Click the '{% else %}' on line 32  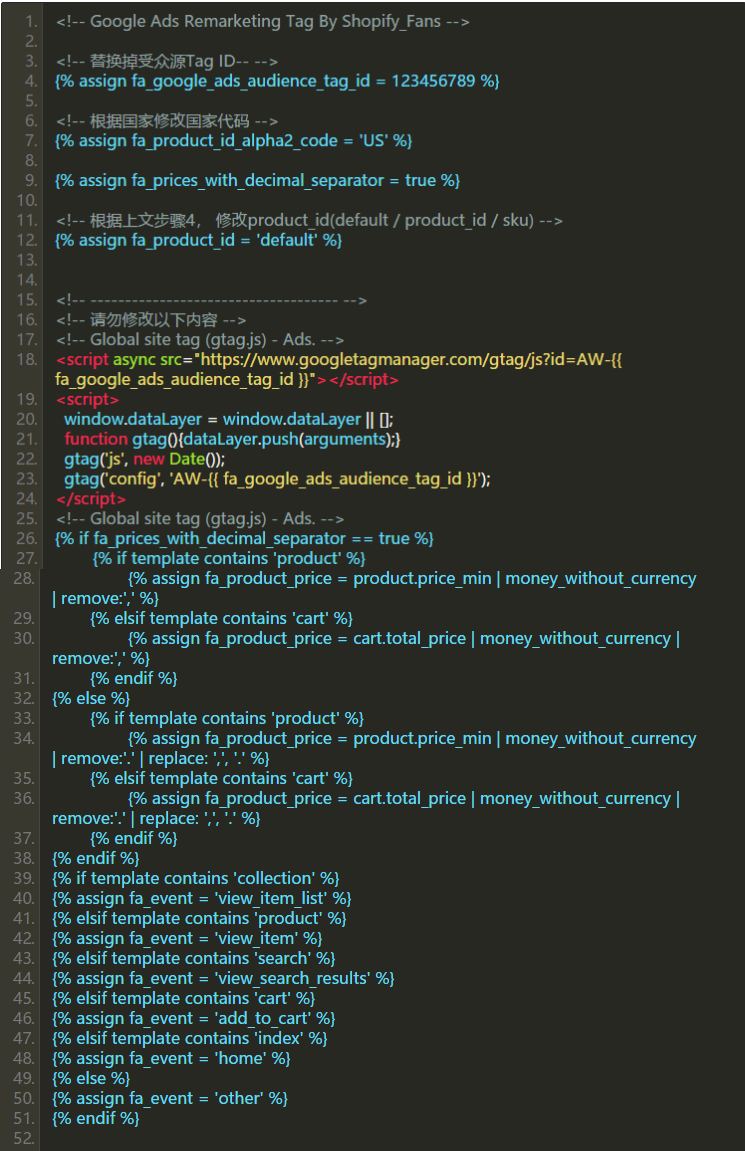91,698
